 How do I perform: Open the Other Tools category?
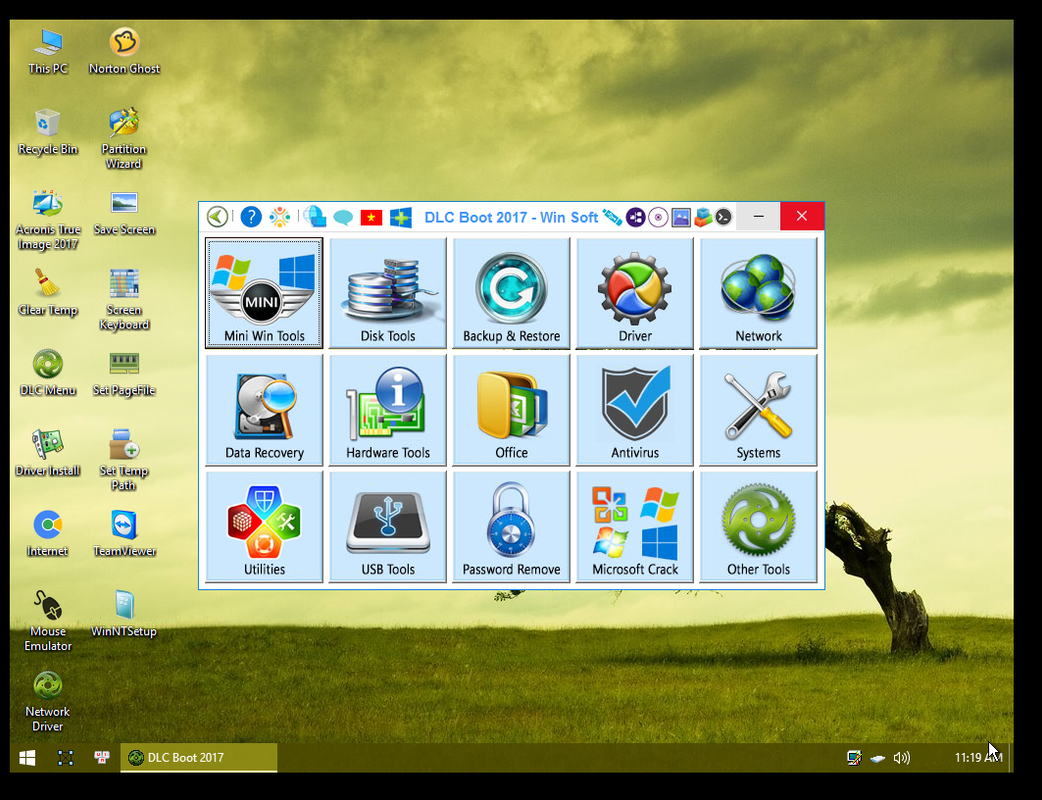click(x=758, y=526)
